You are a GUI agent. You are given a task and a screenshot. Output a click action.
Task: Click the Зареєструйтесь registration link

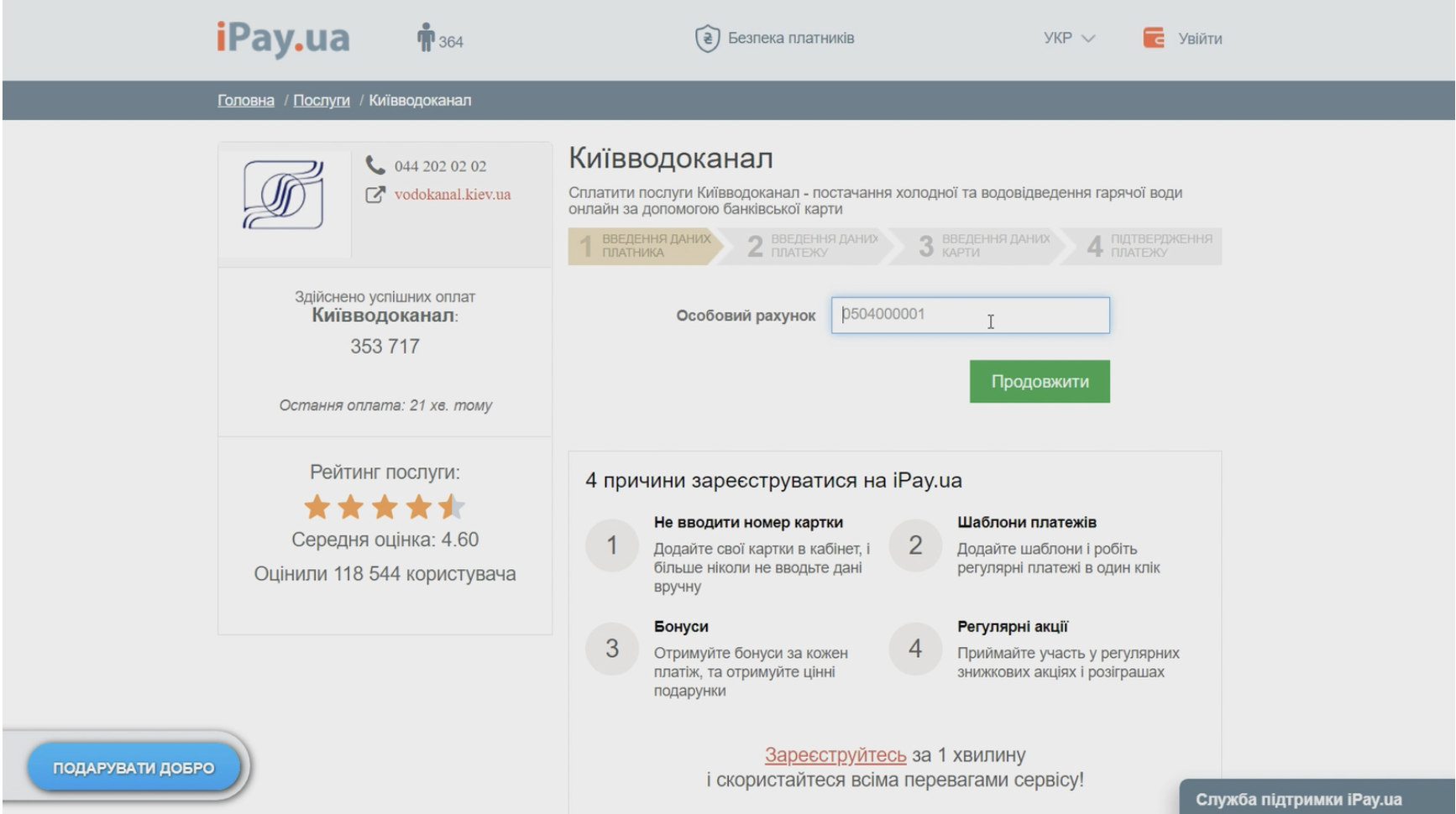point(835,755)
